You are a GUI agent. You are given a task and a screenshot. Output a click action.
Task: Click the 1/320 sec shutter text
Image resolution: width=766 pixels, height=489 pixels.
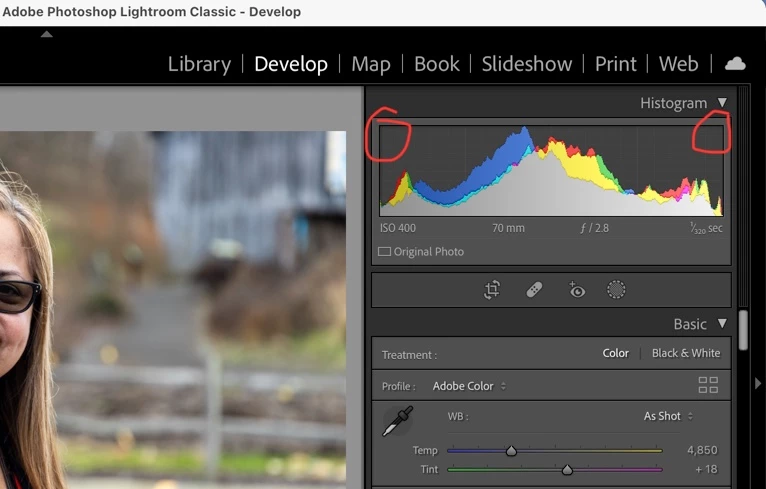click(x=706, y=228)
